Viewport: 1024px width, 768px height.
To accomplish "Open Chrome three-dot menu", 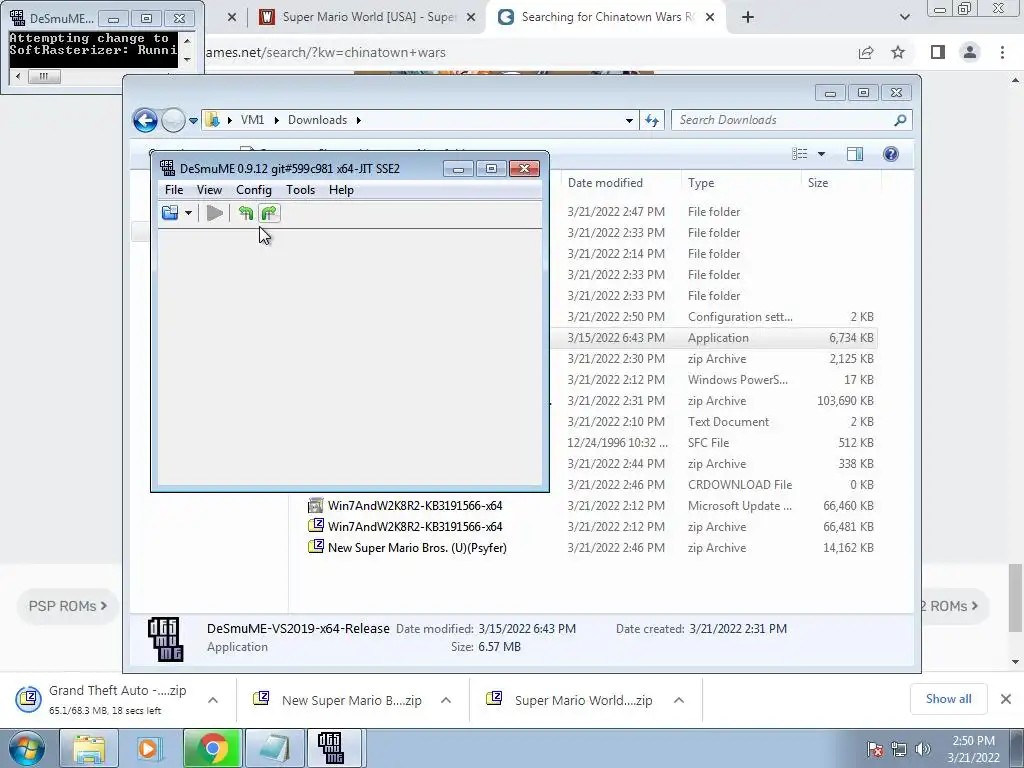I will (1002, 52).
